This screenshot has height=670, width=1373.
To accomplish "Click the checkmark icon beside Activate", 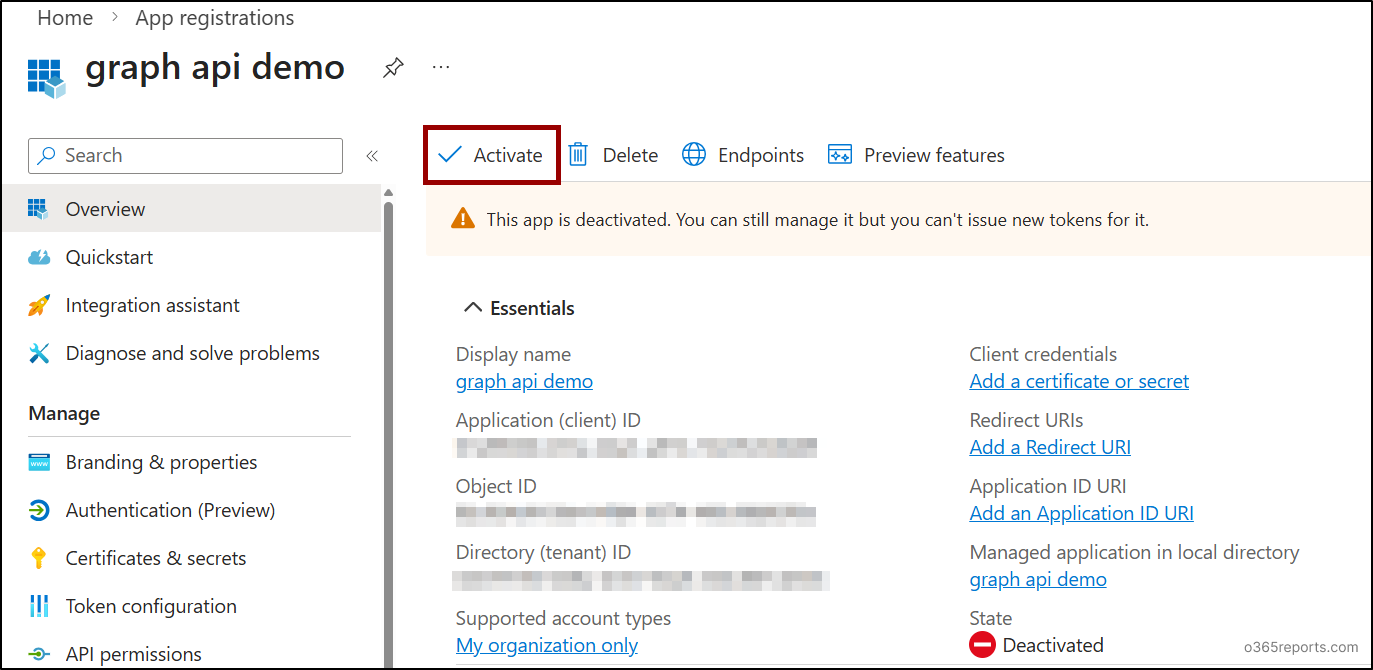I will tap(450, 155).
